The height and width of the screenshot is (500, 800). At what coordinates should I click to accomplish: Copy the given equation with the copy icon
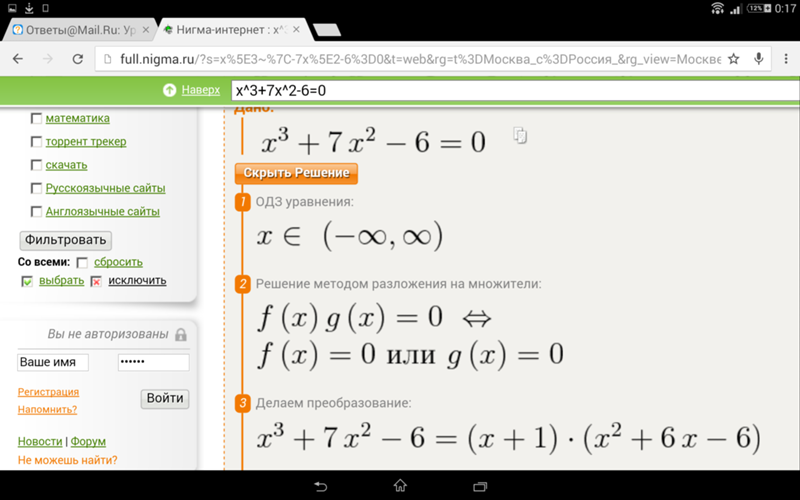[x=520, y=135]
